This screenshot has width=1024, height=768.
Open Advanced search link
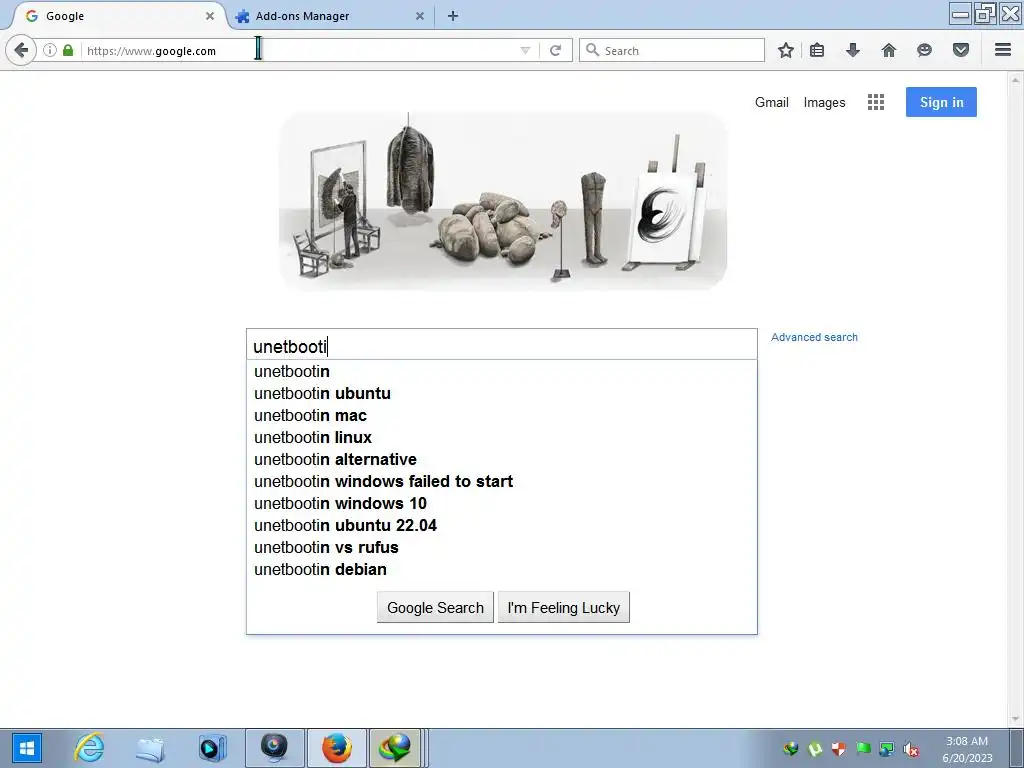(814, 337)
